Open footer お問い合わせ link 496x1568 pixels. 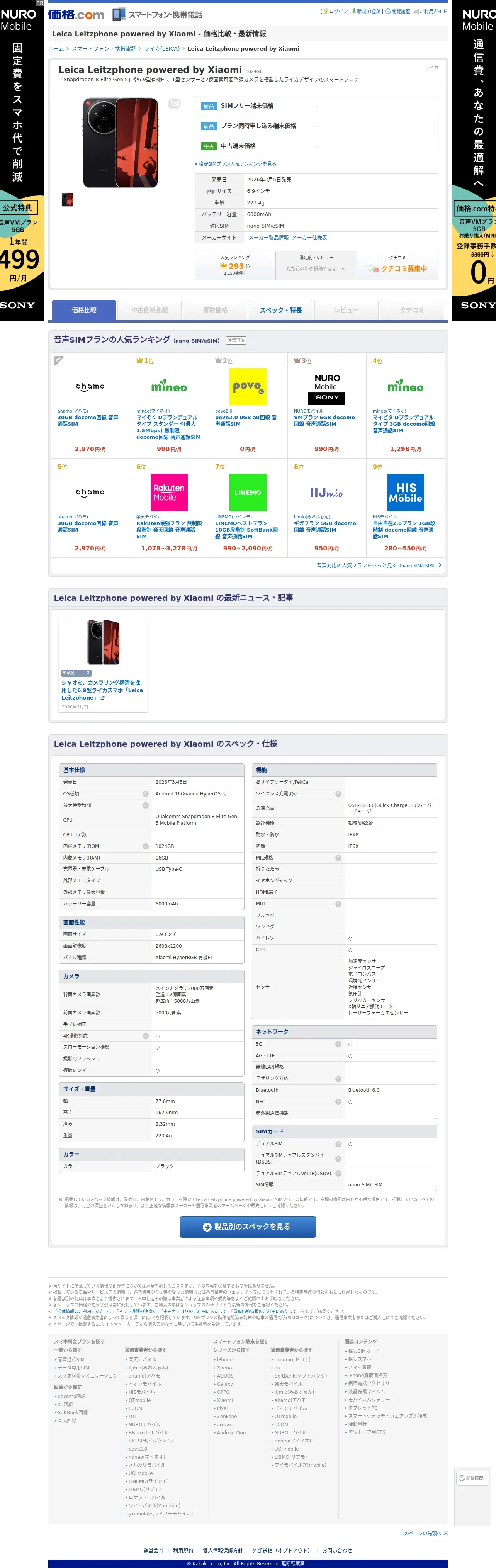pyautogui.click(x=337, y=1550)
